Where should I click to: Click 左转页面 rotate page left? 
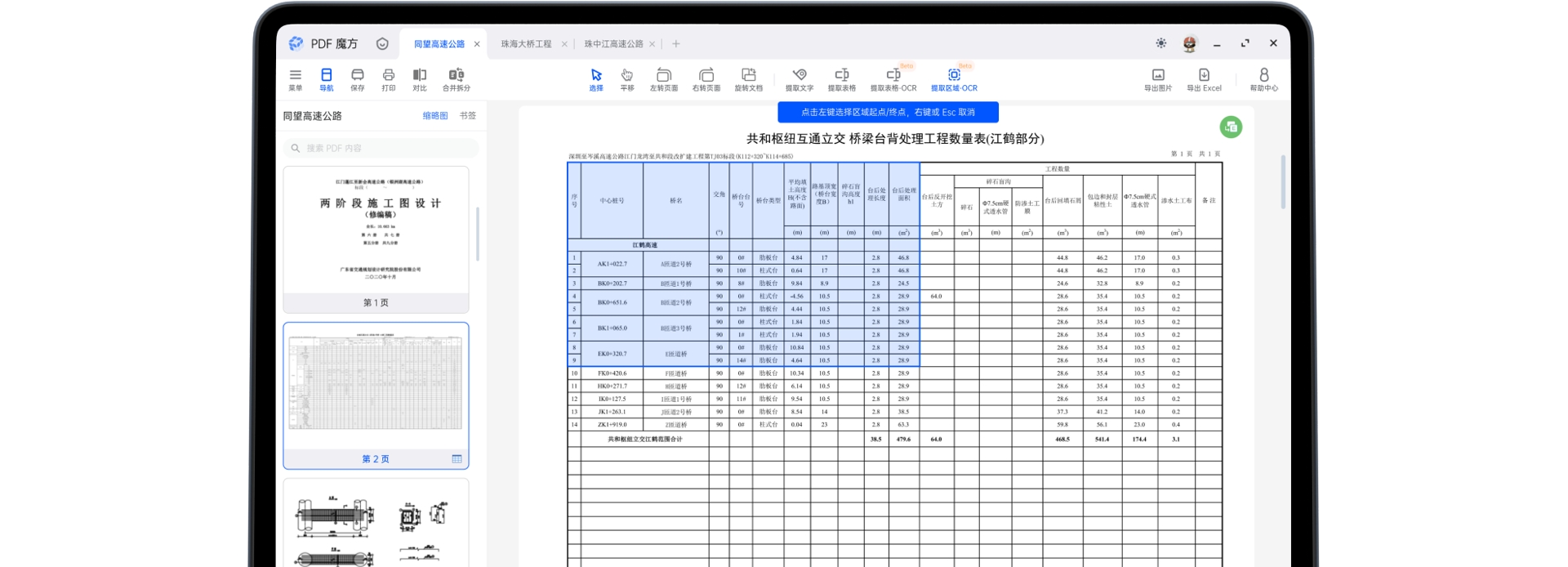pyautogui.click(x=664, y=79)
